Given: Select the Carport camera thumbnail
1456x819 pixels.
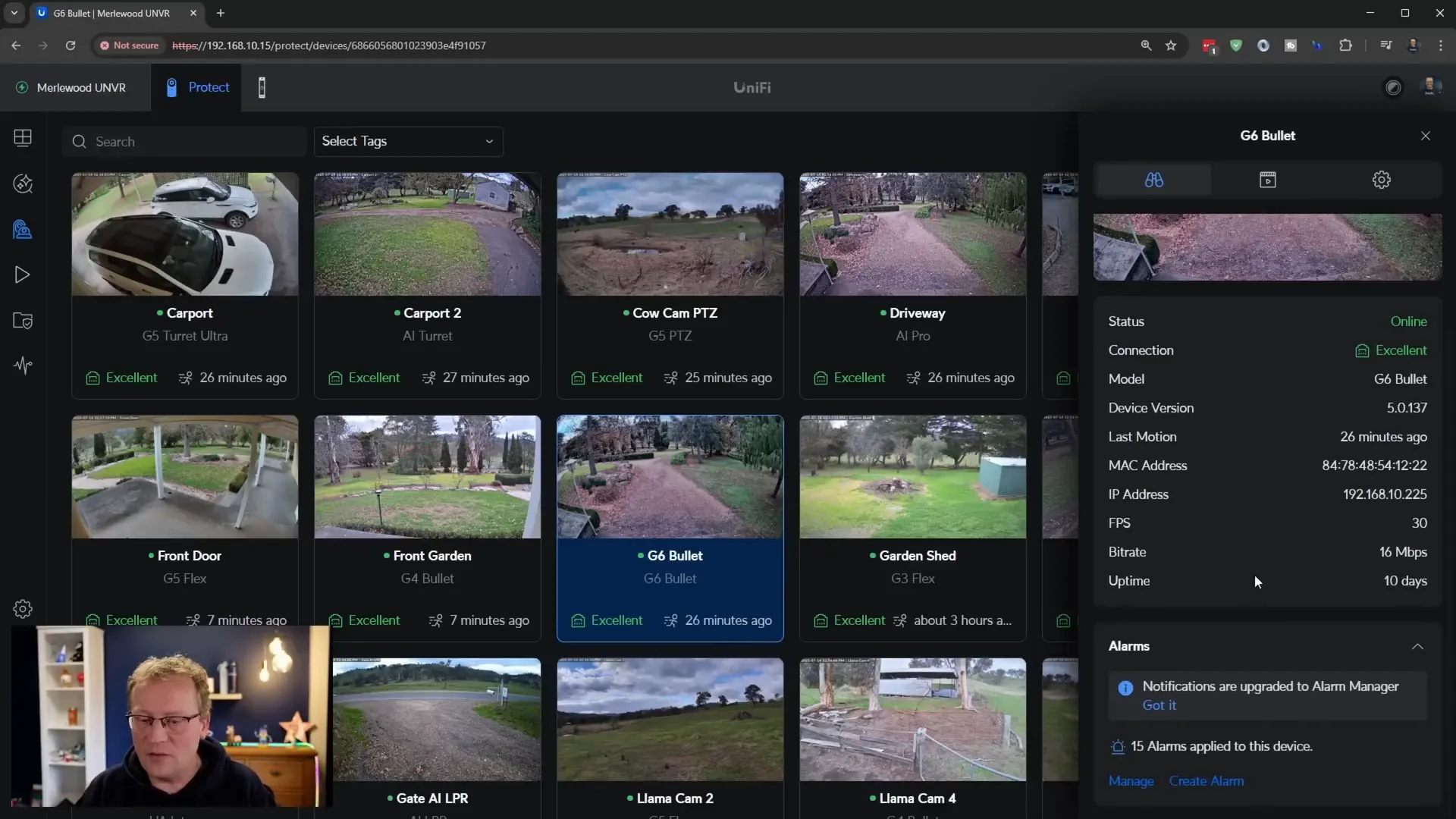Looking at the screenshot, I should [x=185, y=234].
